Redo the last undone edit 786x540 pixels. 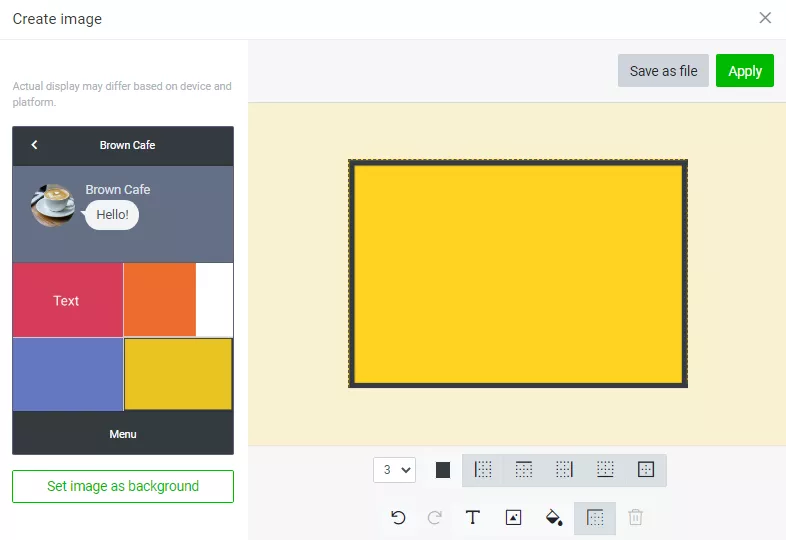point(435,517)
